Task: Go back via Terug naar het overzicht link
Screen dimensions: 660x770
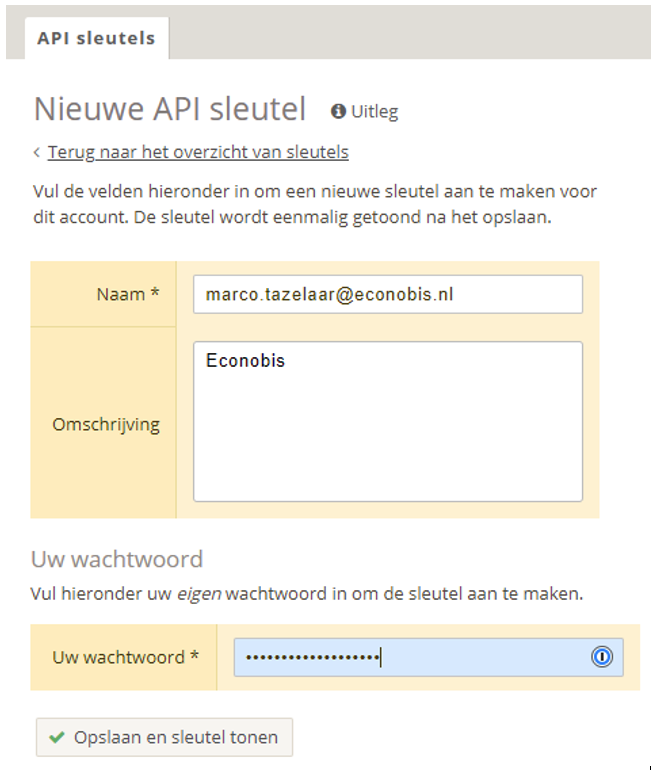Action: click(198, 152)
